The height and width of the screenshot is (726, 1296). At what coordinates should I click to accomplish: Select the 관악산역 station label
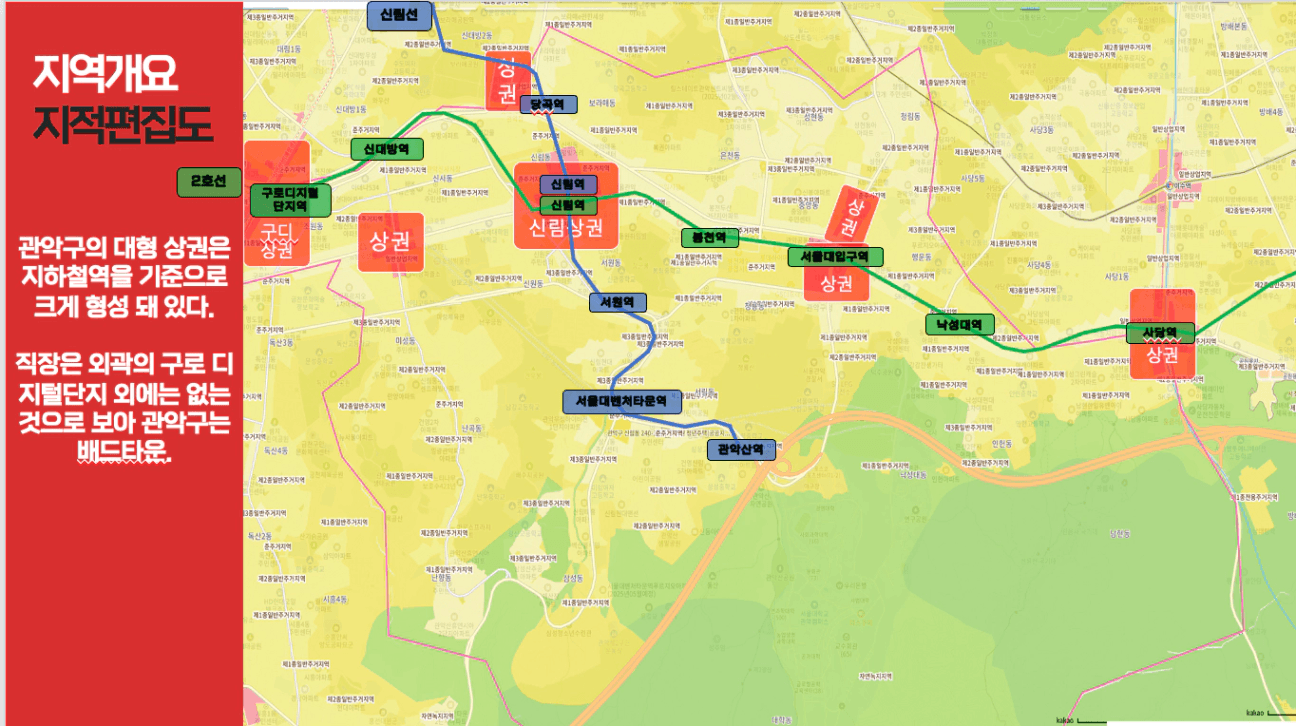point(741,451)
